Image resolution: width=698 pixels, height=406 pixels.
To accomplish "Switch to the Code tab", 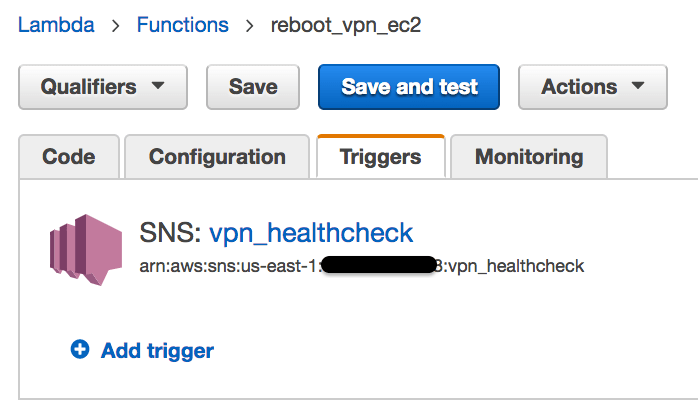I will click(69, 157).
